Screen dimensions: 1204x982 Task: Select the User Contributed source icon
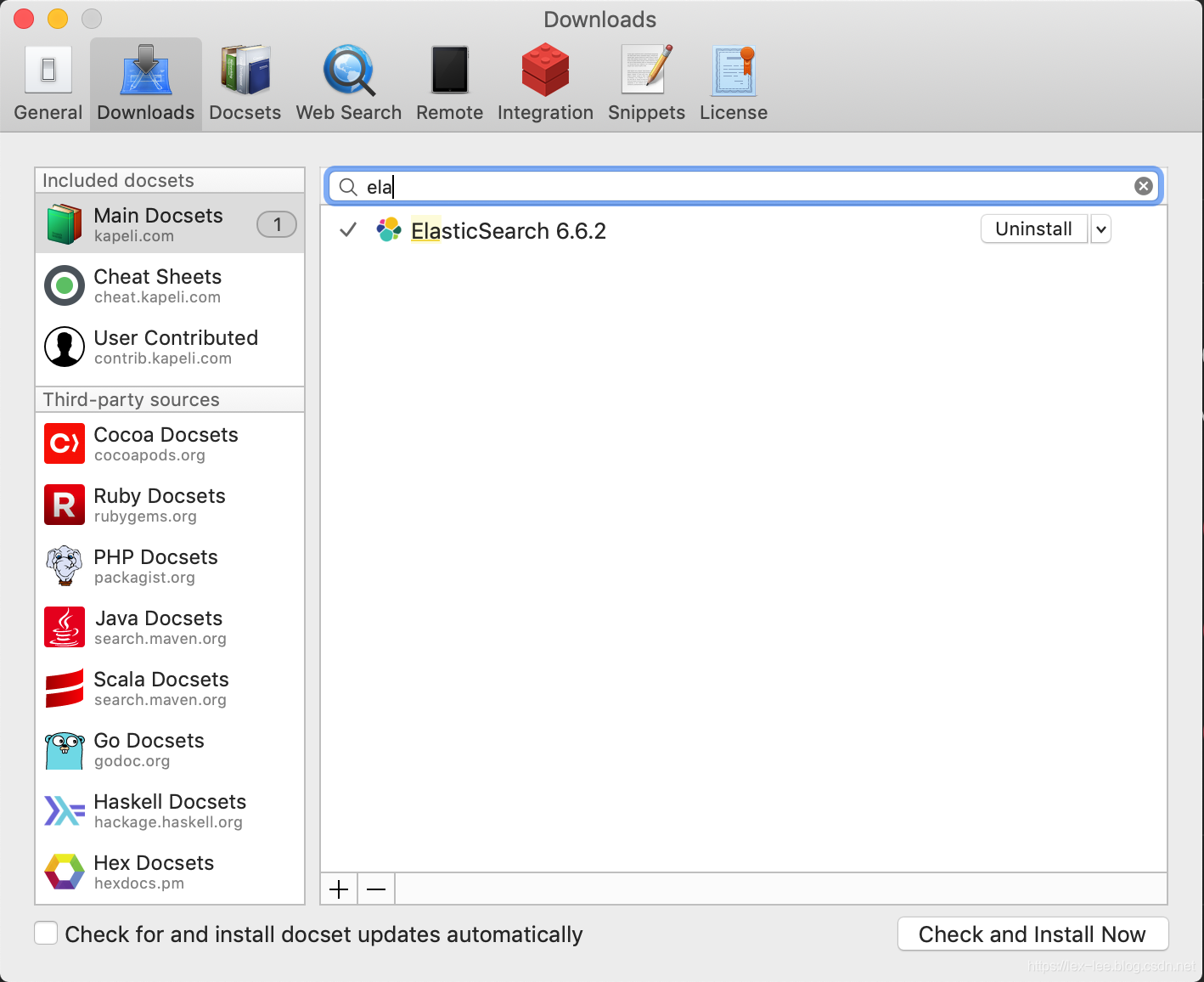tap(65, 347)
